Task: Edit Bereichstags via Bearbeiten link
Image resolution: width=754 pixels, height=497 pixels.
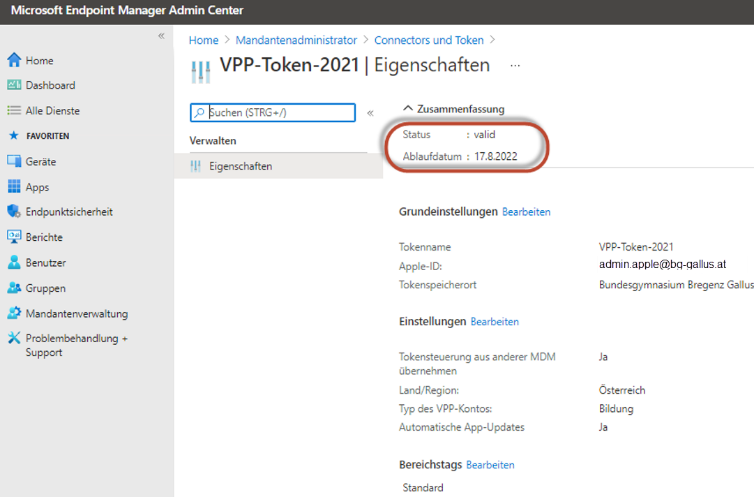Action: pos(490,465)
